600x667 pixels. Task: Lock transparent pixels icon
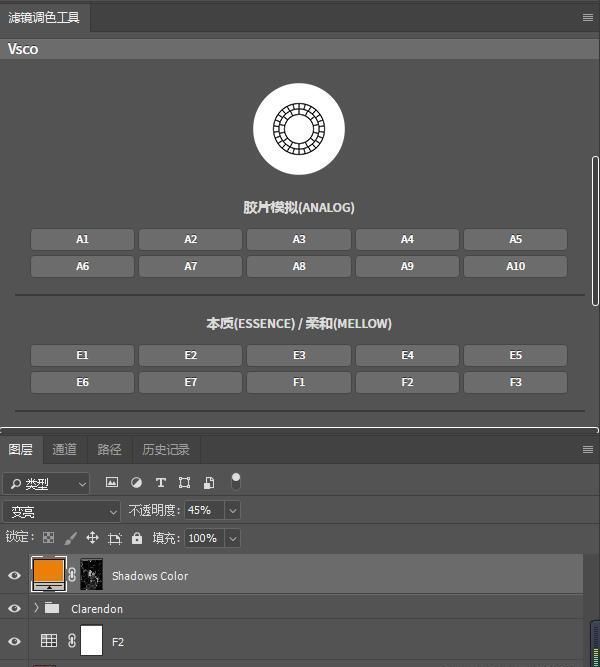coord(49,538)
